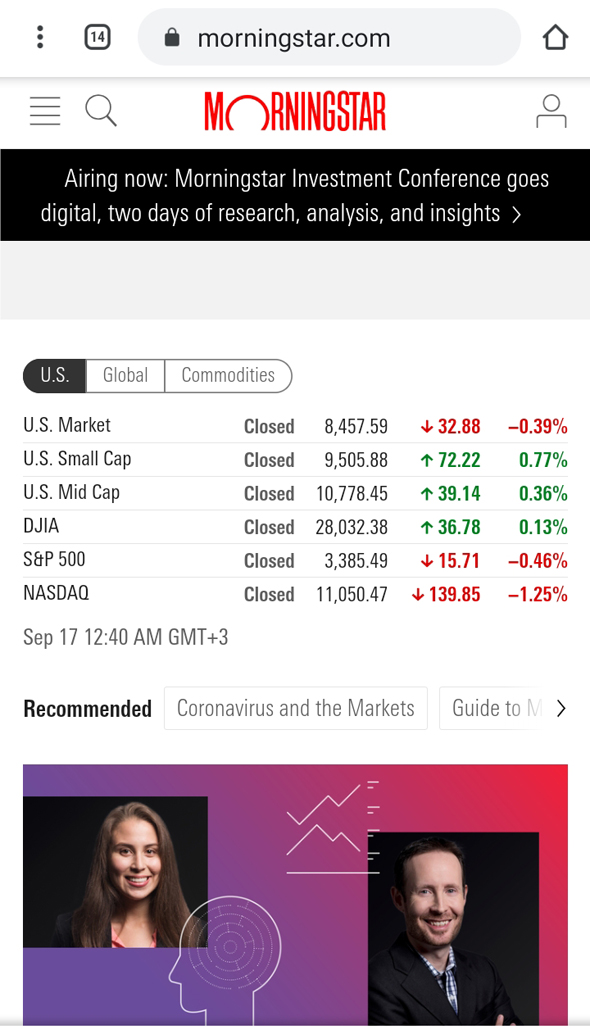Image resolution: width=590 pixels, height=1029 pixels.
Task: Open the Coronavirus and the Markets topic
Action: [296, 708]
